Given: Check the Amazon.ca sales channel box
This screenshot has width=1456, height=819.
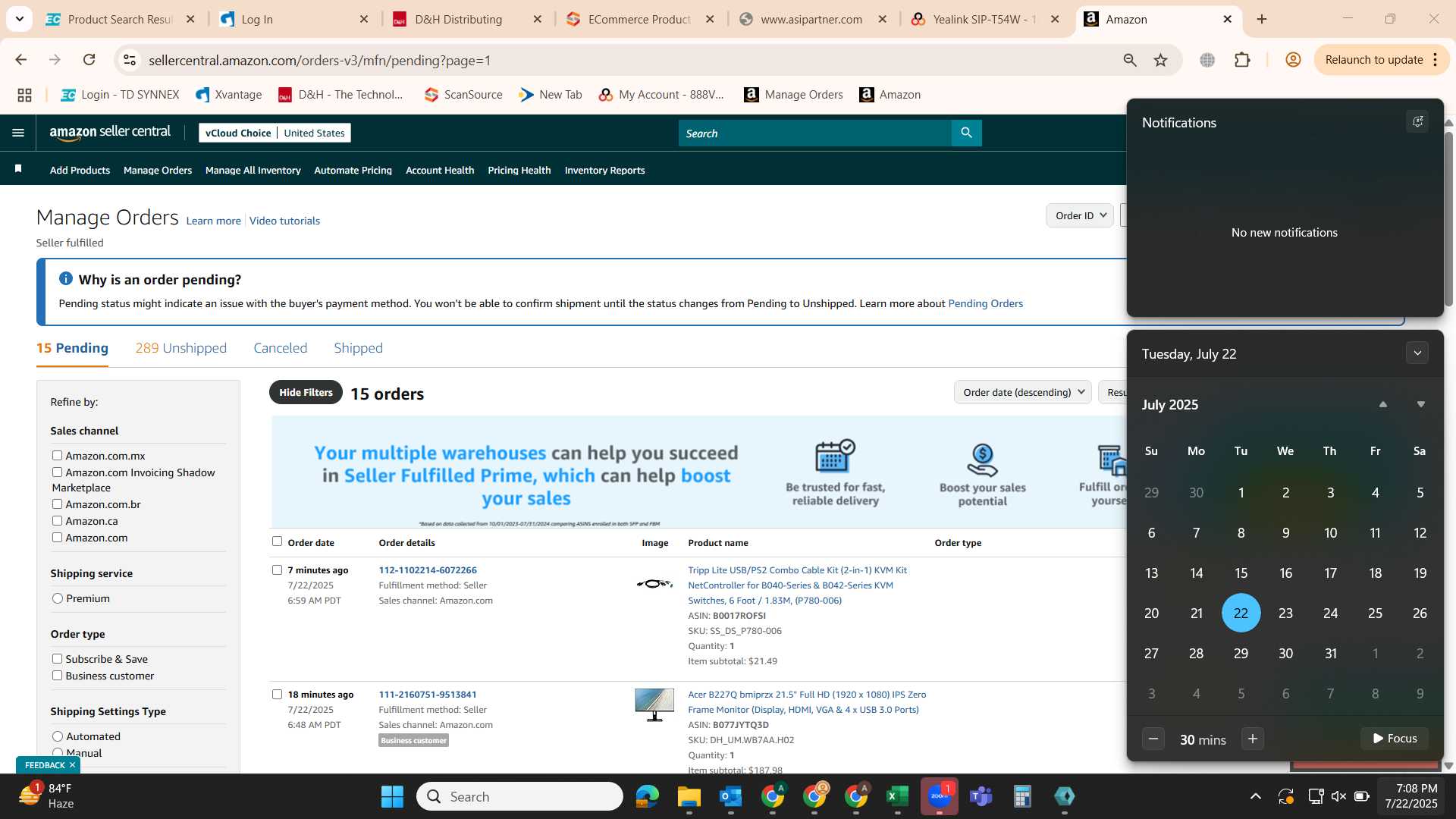Looking at the screenshot, I should click(57, 520).
